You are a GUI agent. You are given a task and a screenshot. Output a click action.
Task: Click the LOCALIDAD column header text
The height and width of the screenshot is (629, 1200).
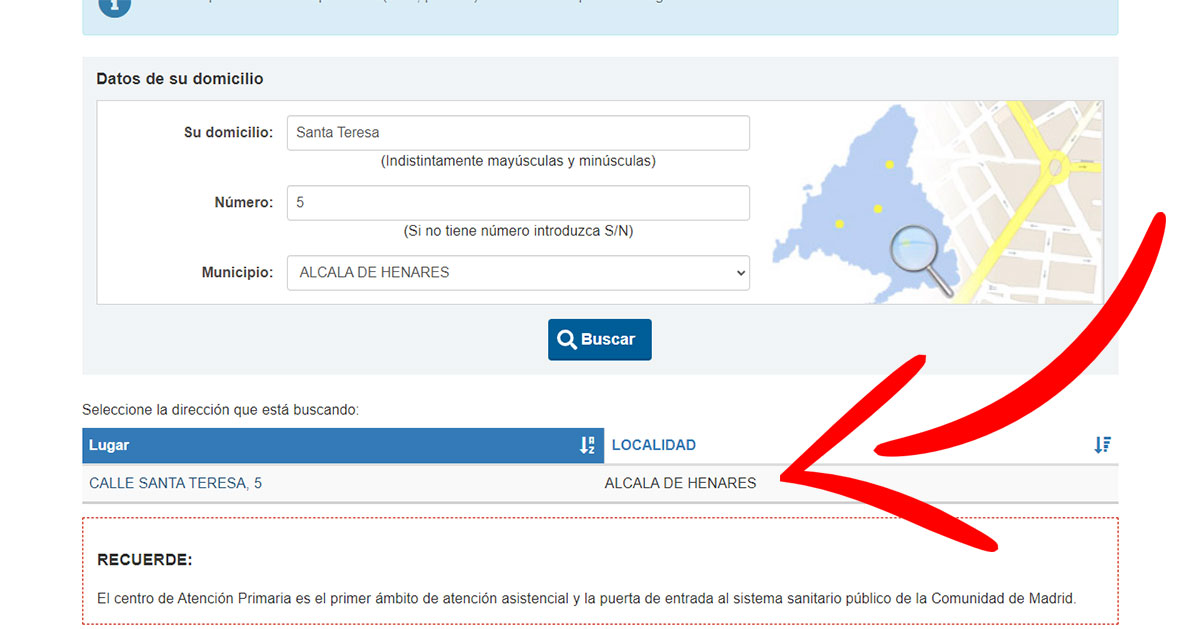pyautogui.click(x=654, y=445)
